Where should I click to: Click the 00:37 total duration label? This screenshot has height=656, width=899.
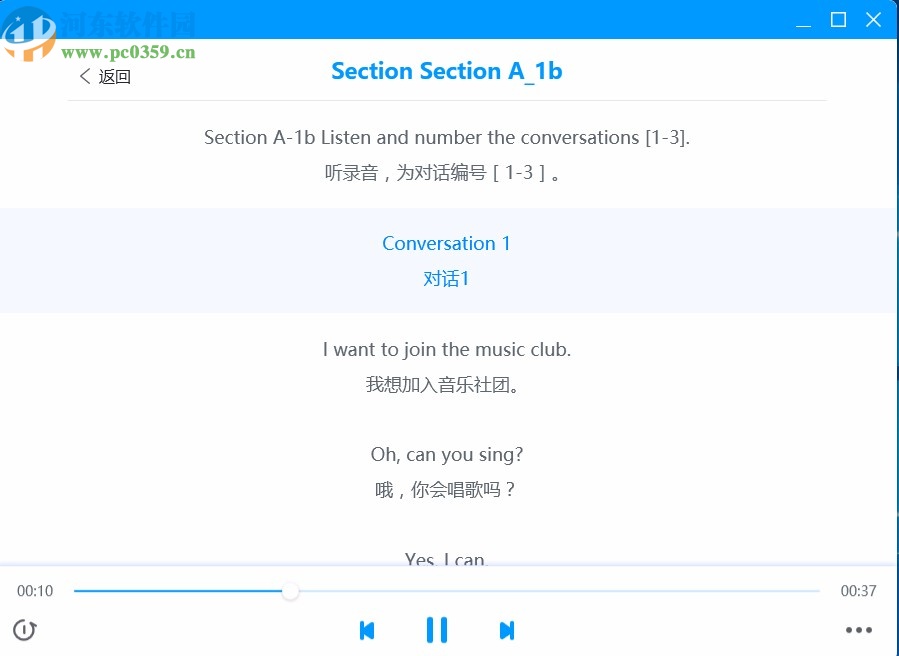pos(858,591)
